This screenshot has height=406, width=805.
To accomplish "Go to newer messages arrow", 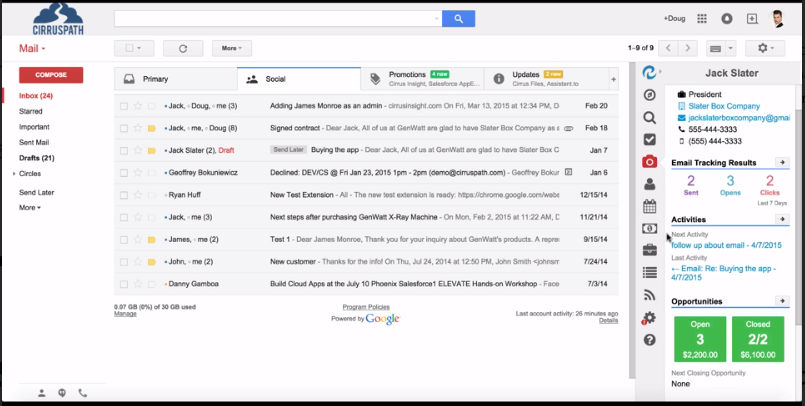I will [x=668, y=48].
